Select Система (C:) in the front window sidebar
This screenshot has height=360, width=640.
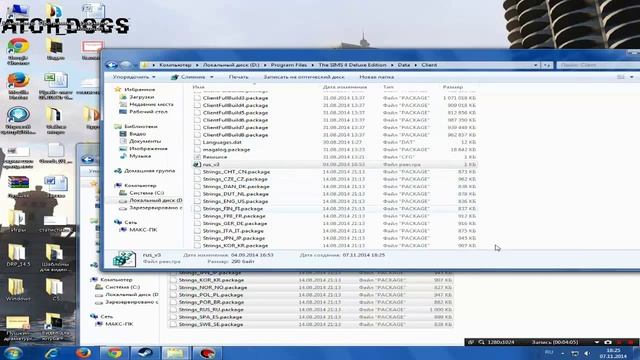[x=147, y=193]
